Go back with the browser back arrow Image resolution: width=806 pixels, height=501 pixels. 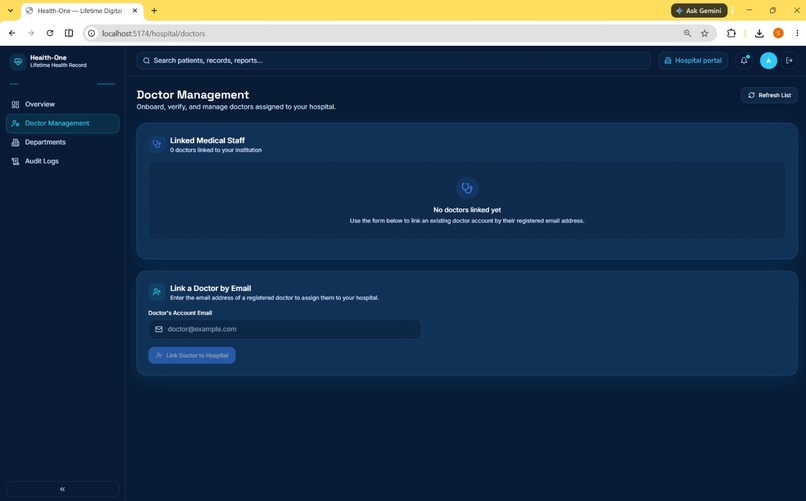coord(12,33)
